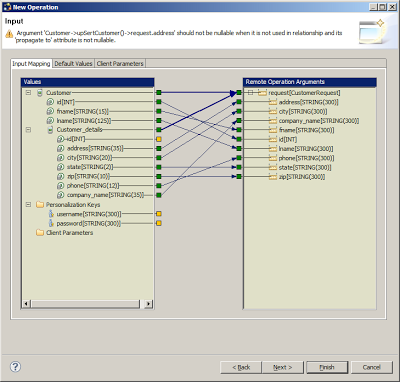400x382 pixels.
Task: Cancel the New Operation wizard
Action: (x=372, y=367)
